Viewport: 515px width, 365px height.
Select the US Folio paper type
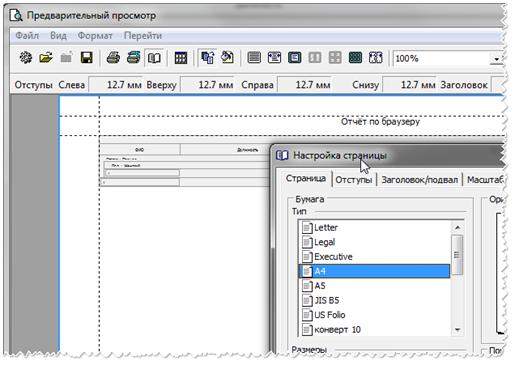point(375,315)
